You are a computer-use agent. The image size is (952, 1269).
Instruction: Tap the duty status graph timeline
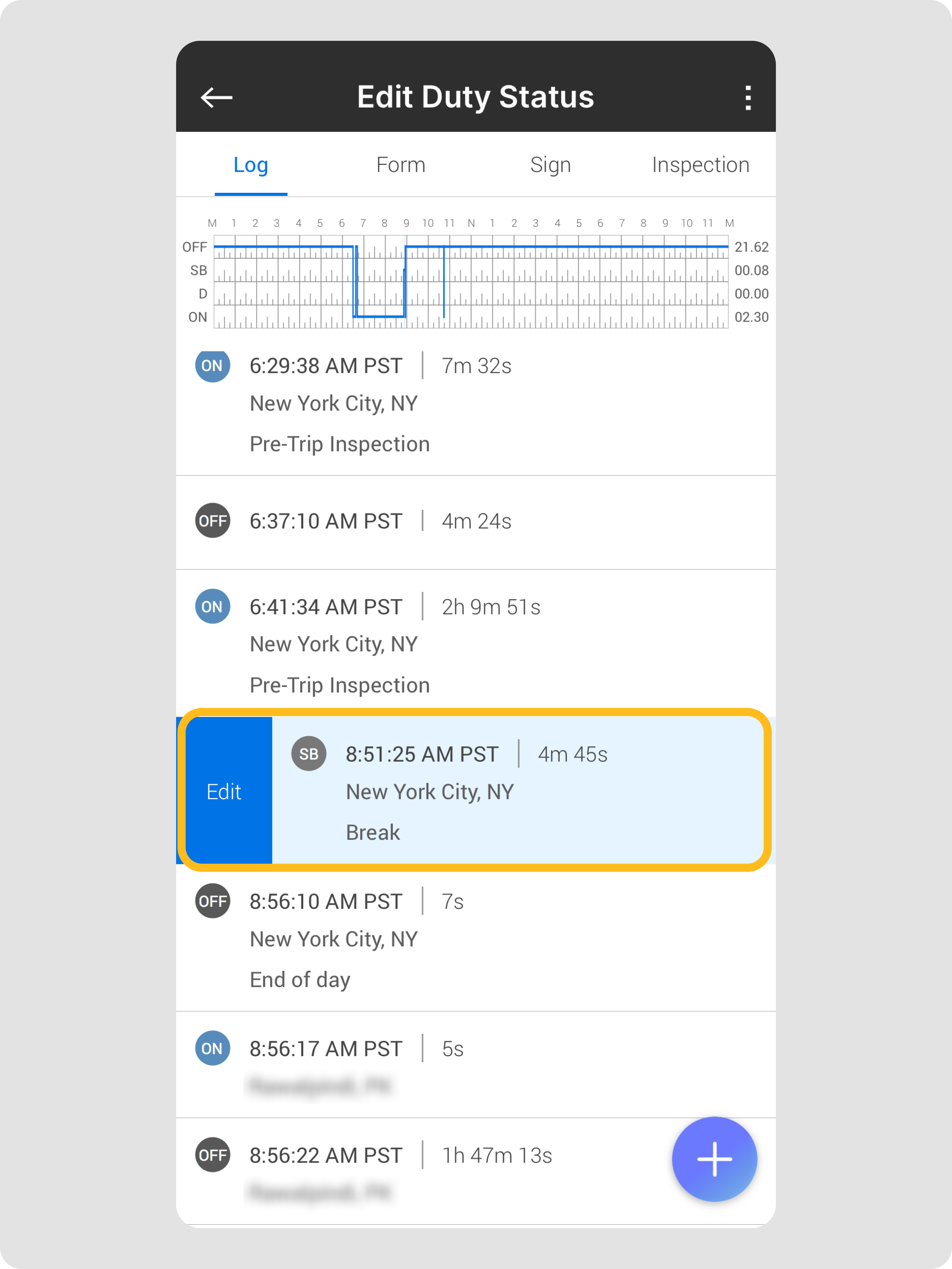471,282
